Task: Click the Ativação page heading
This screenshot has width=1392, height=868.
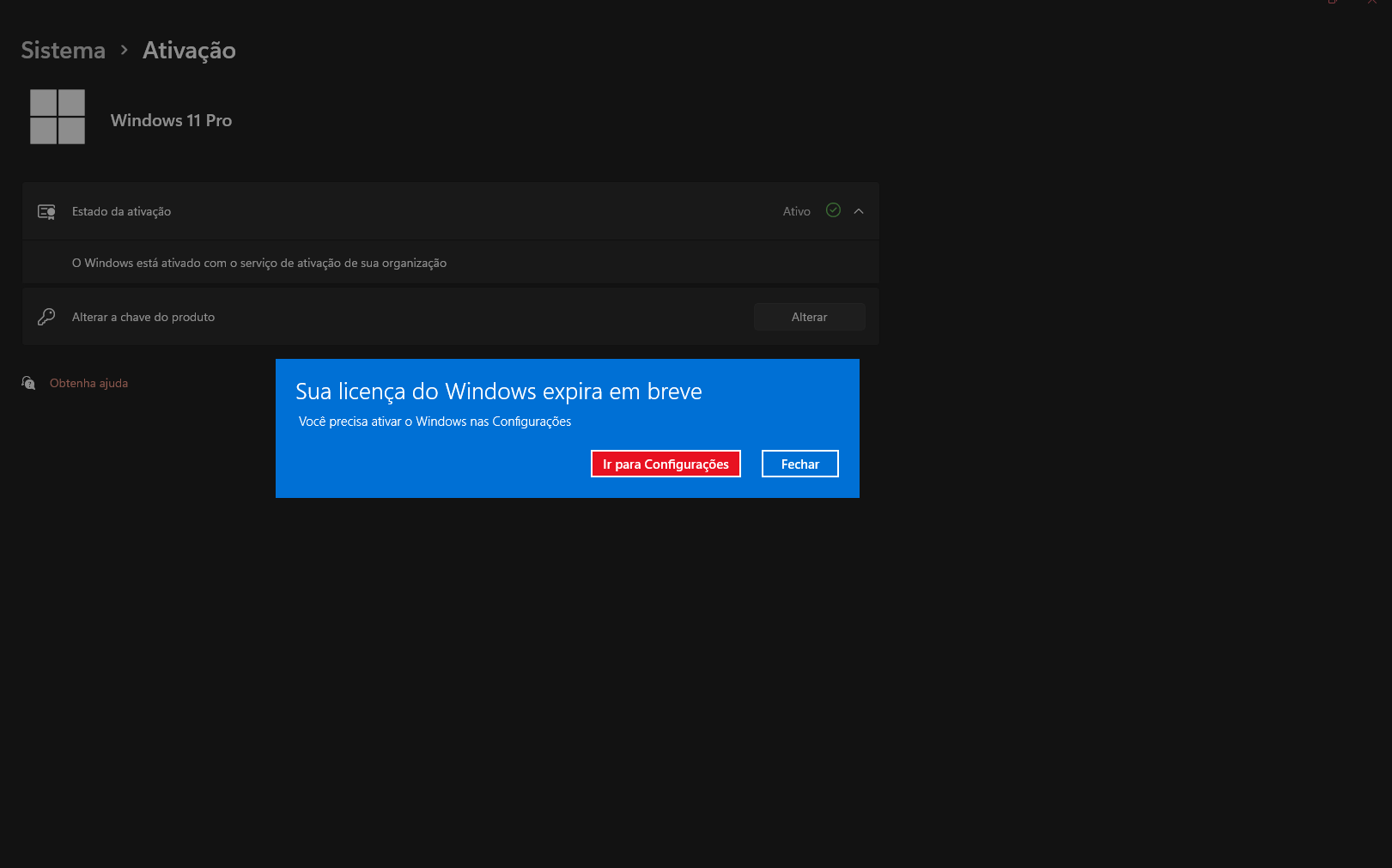Action: click(189, 51)
